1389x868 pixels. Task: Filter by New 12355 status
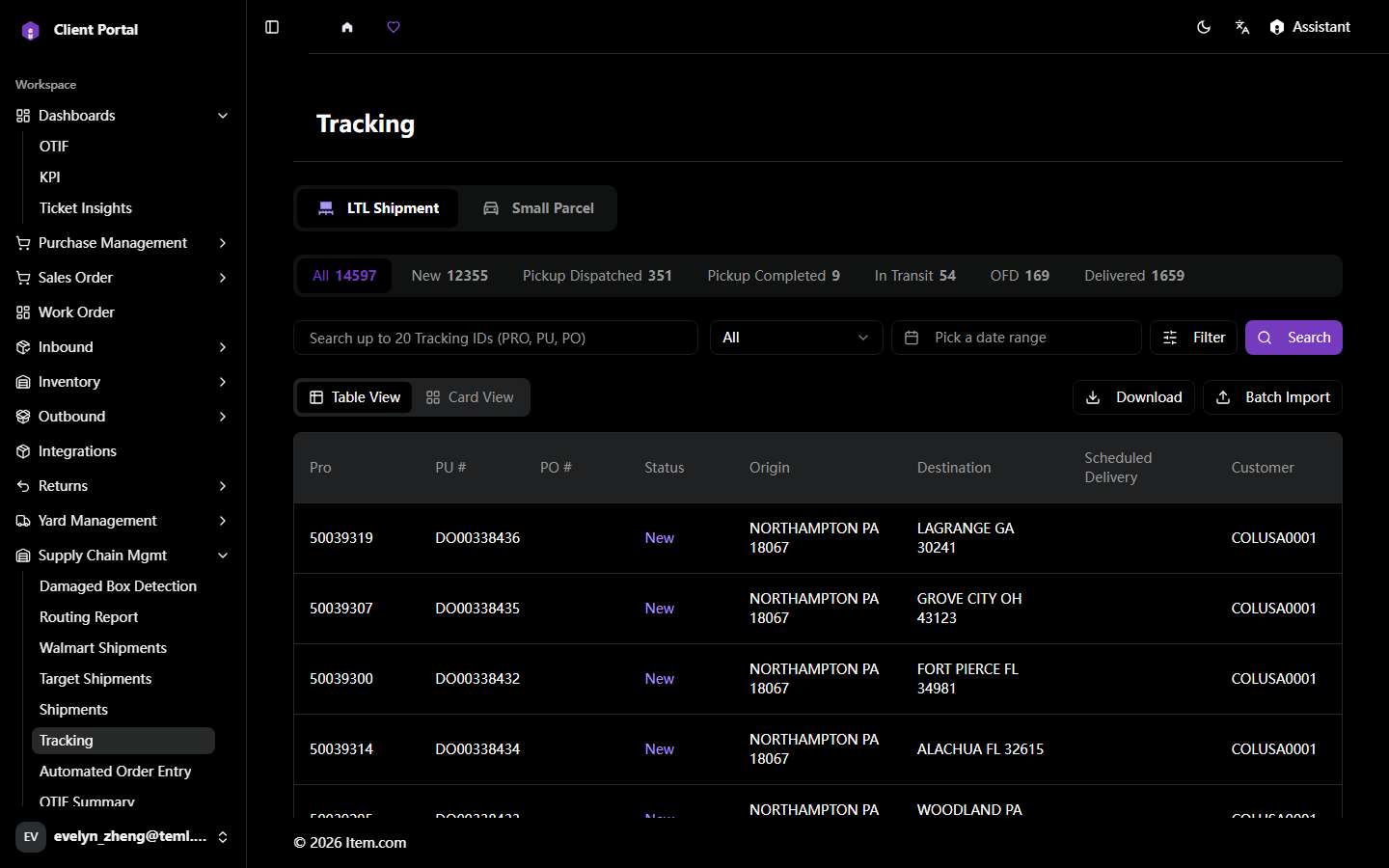coord(449,276)
